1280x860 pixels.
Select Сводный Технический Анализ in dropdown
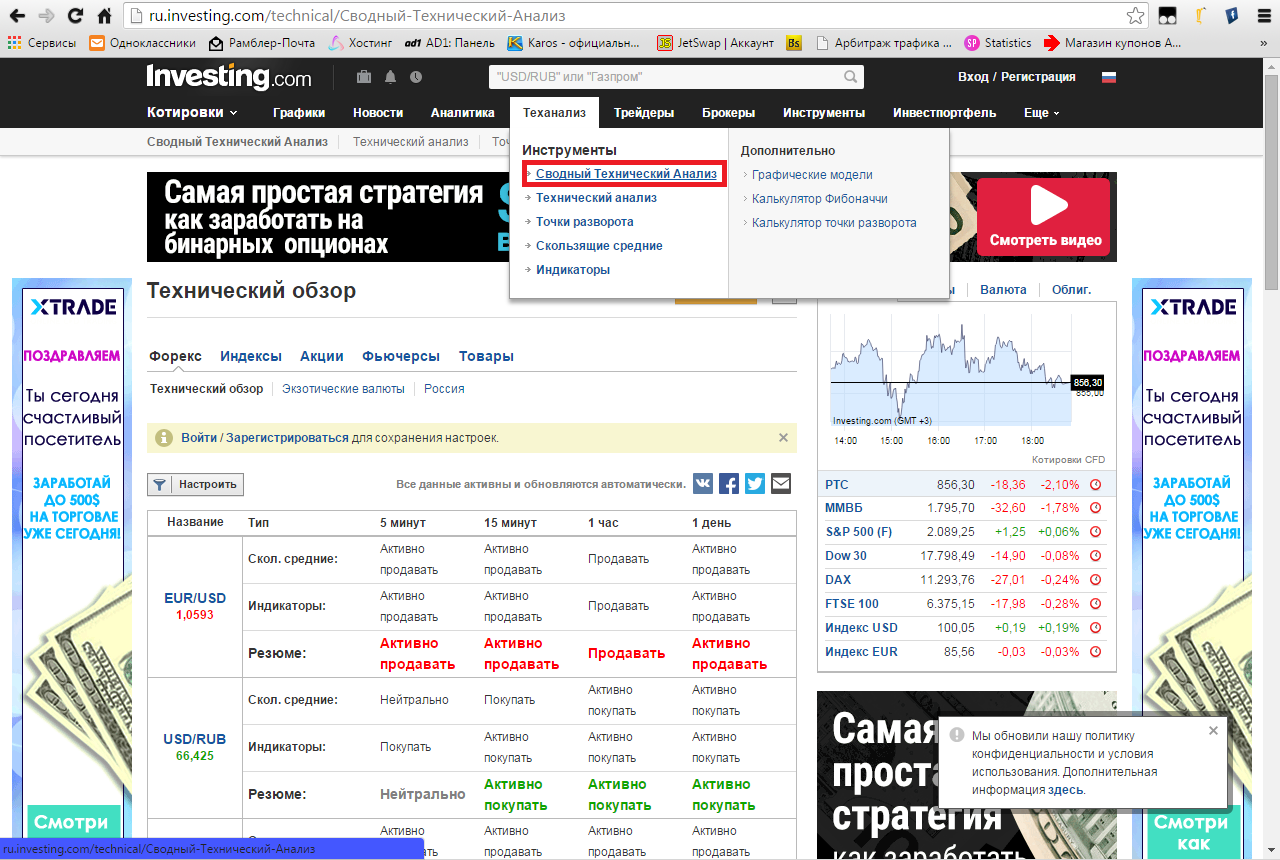(626, 174)
